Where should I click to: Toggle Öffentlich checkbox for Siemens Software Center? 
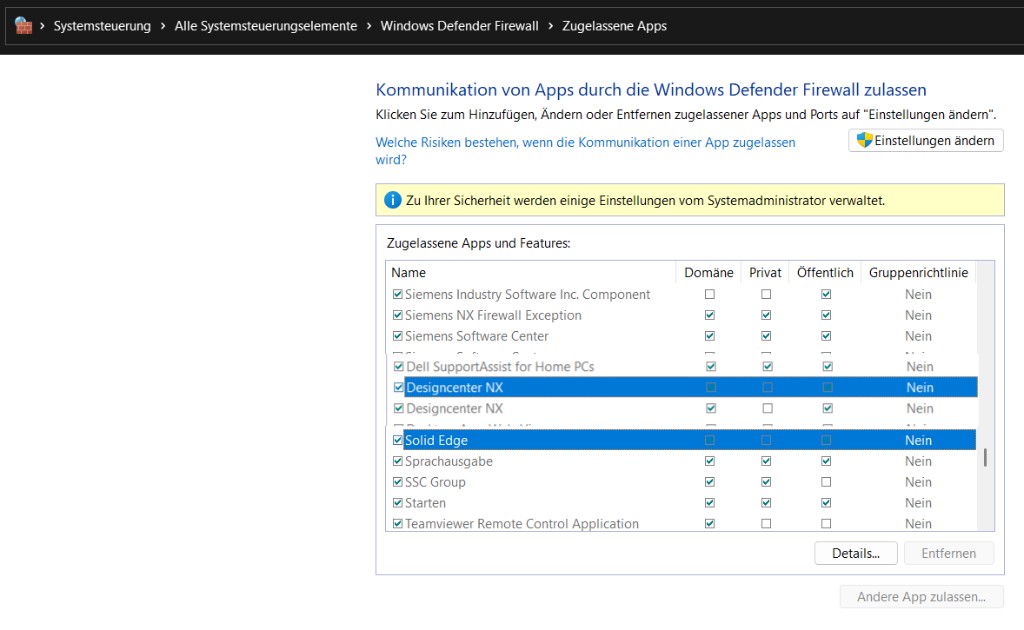point(826,336)
